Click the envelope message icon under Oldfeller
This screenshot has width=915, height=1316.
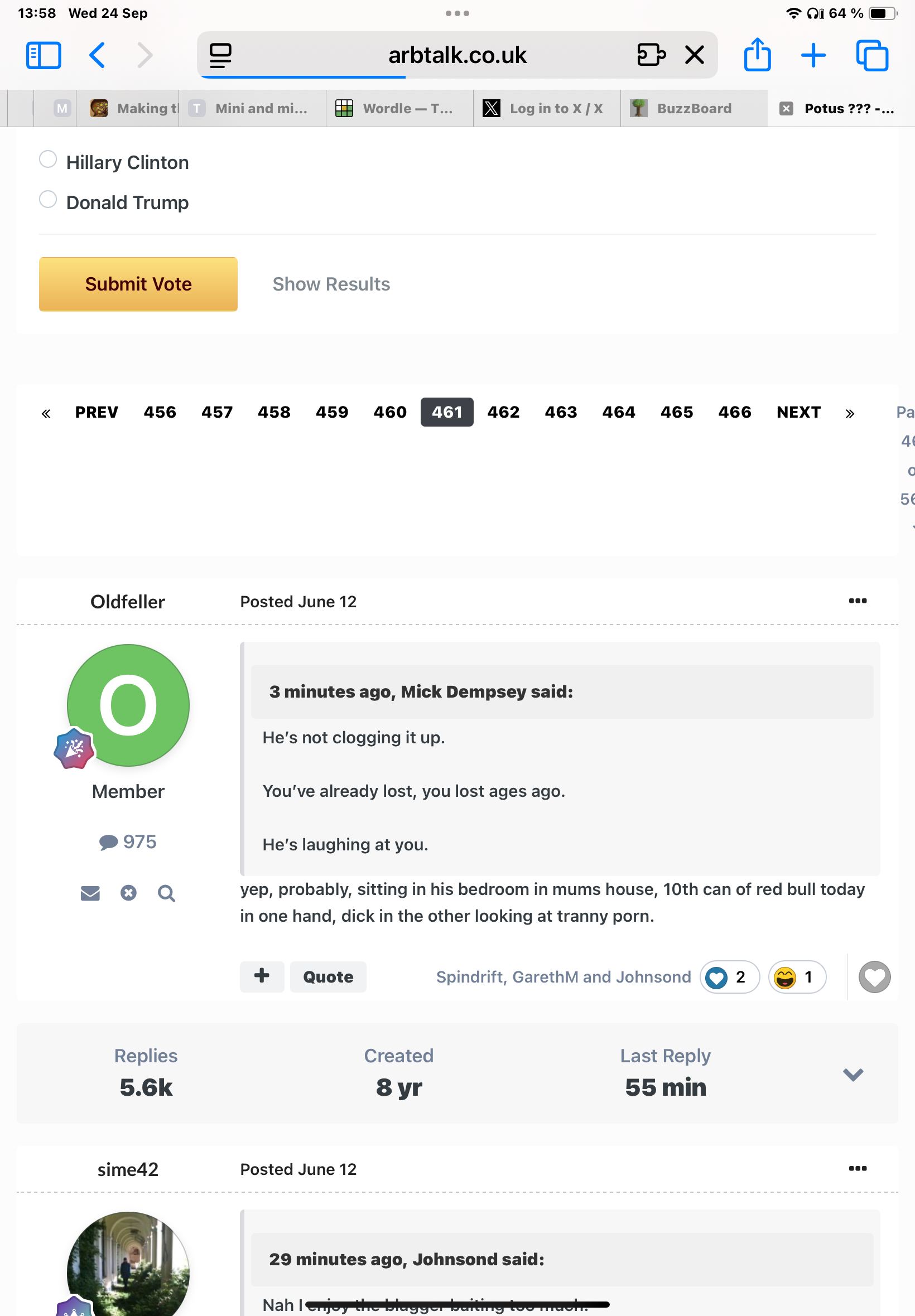[90, 893]
